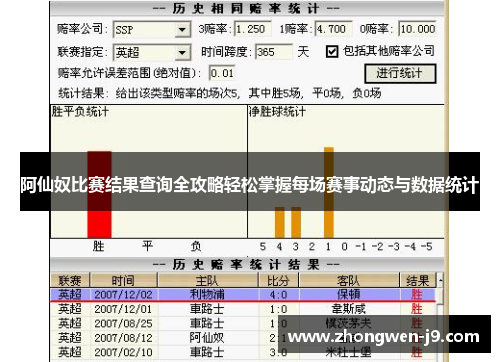Click the orange bar above 4
The image size is (500, 362).
click(280, 224)
